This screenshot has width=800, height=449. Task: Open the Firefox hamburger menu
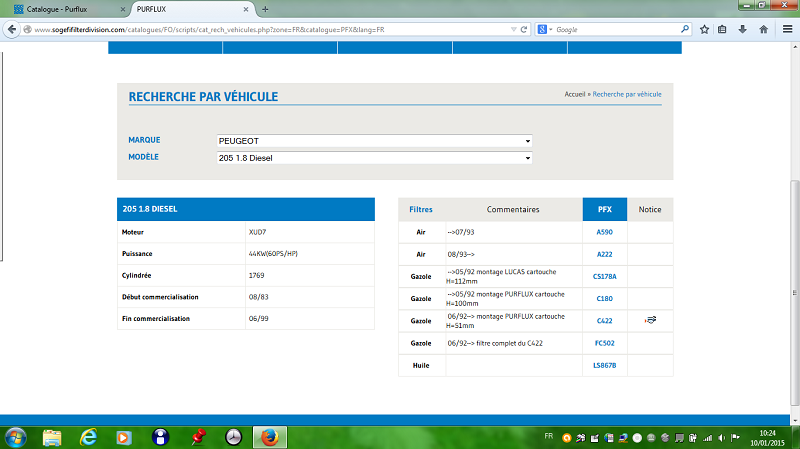[x=787, y=30]
